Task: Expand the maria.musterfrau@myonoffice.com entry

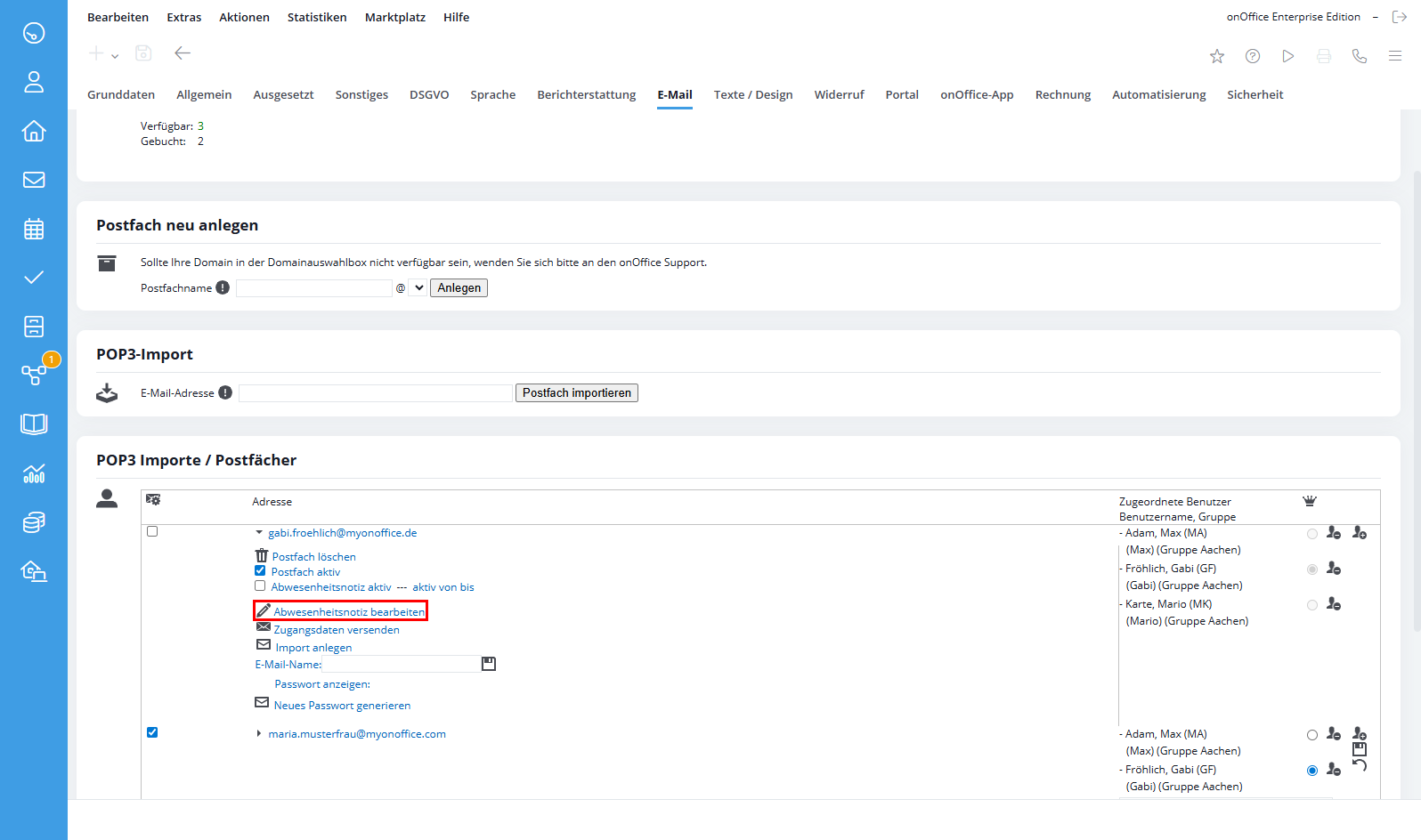Action: click(x=259, y=734)
